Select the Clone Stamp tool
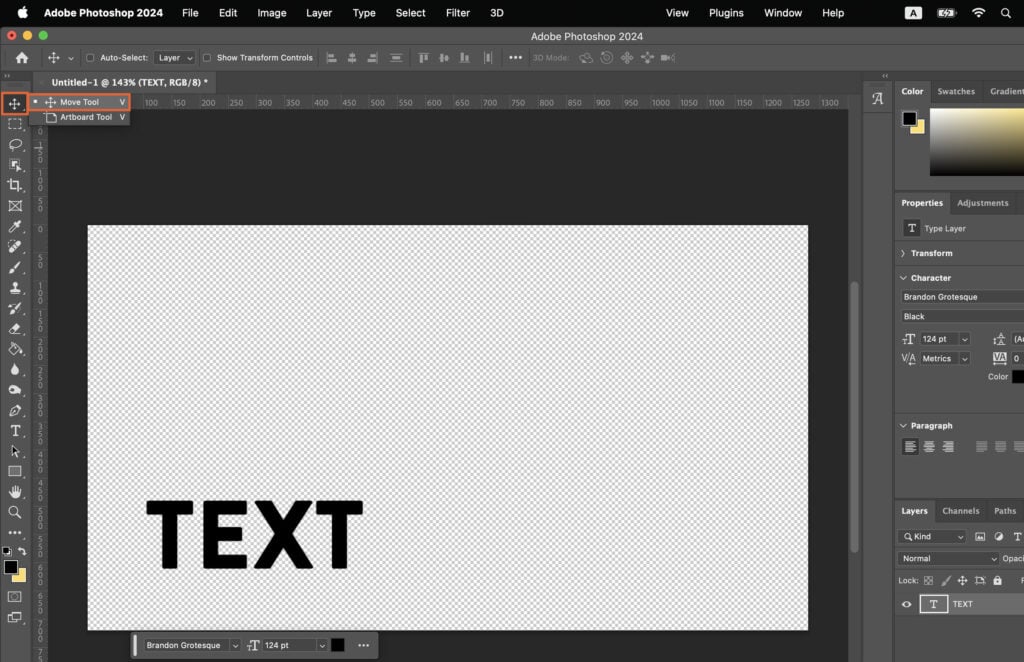The height and width of the screenshot is (662, 1024). (15, 288)
